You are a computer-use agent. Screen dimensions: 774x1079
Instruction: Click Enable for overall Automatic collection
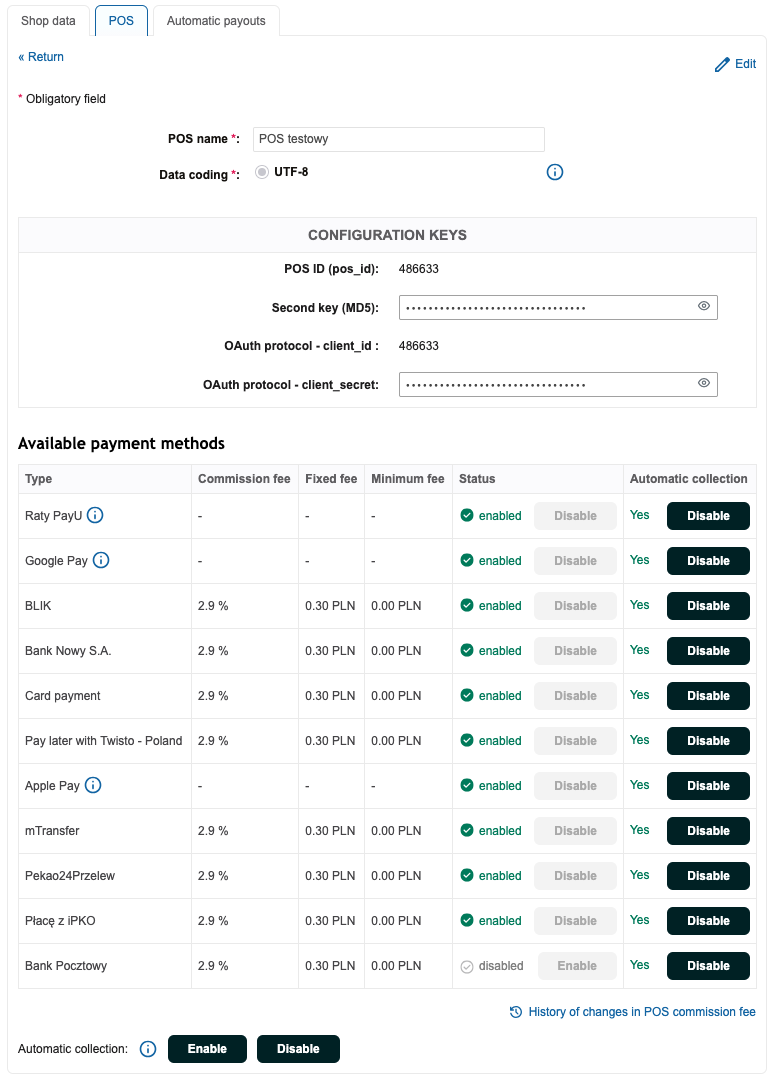207,1049
